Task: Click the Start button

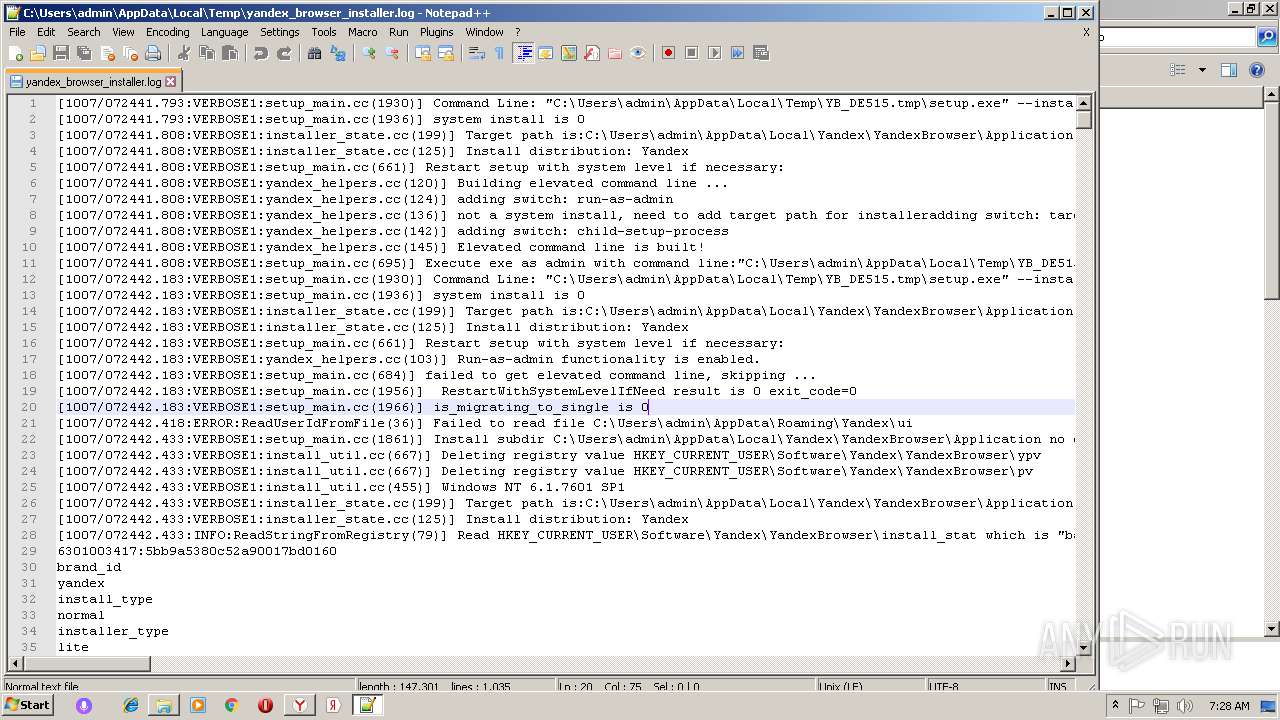Action: (x=27, y=705)
